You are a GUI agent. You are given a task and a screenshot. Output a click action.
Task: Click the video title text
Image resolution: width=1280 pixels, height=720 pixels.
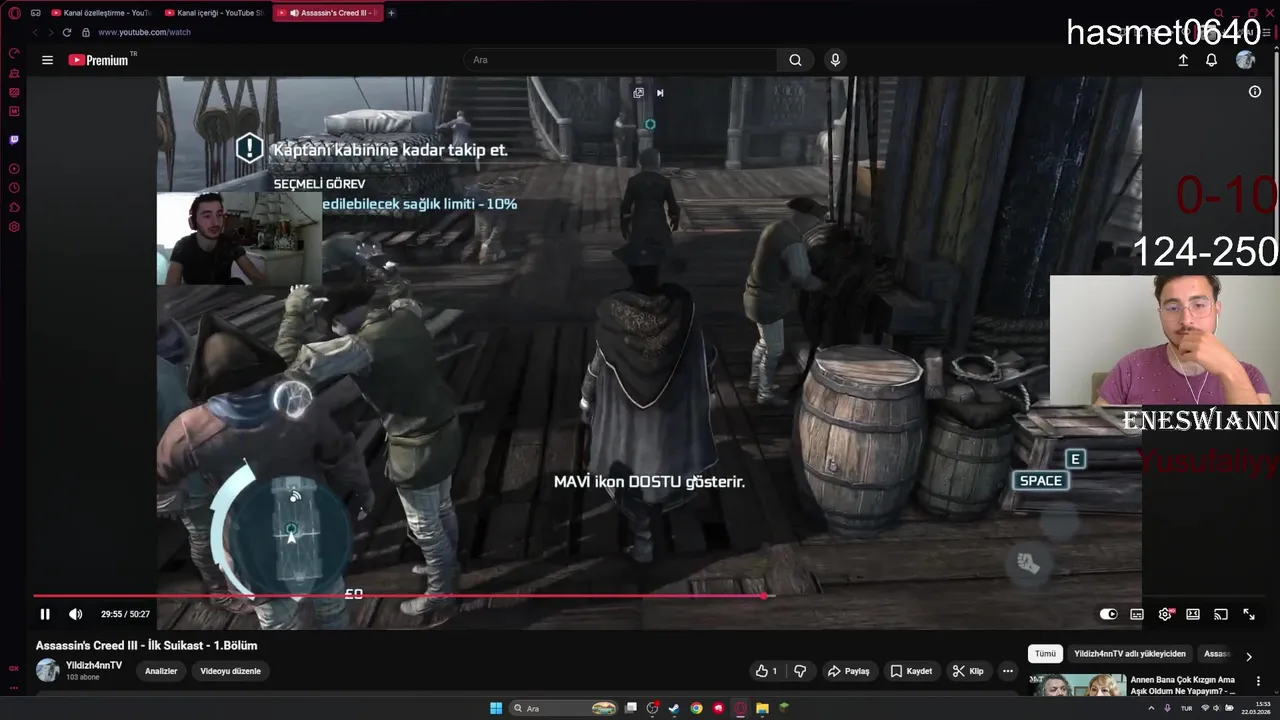[x=147, y=646]
